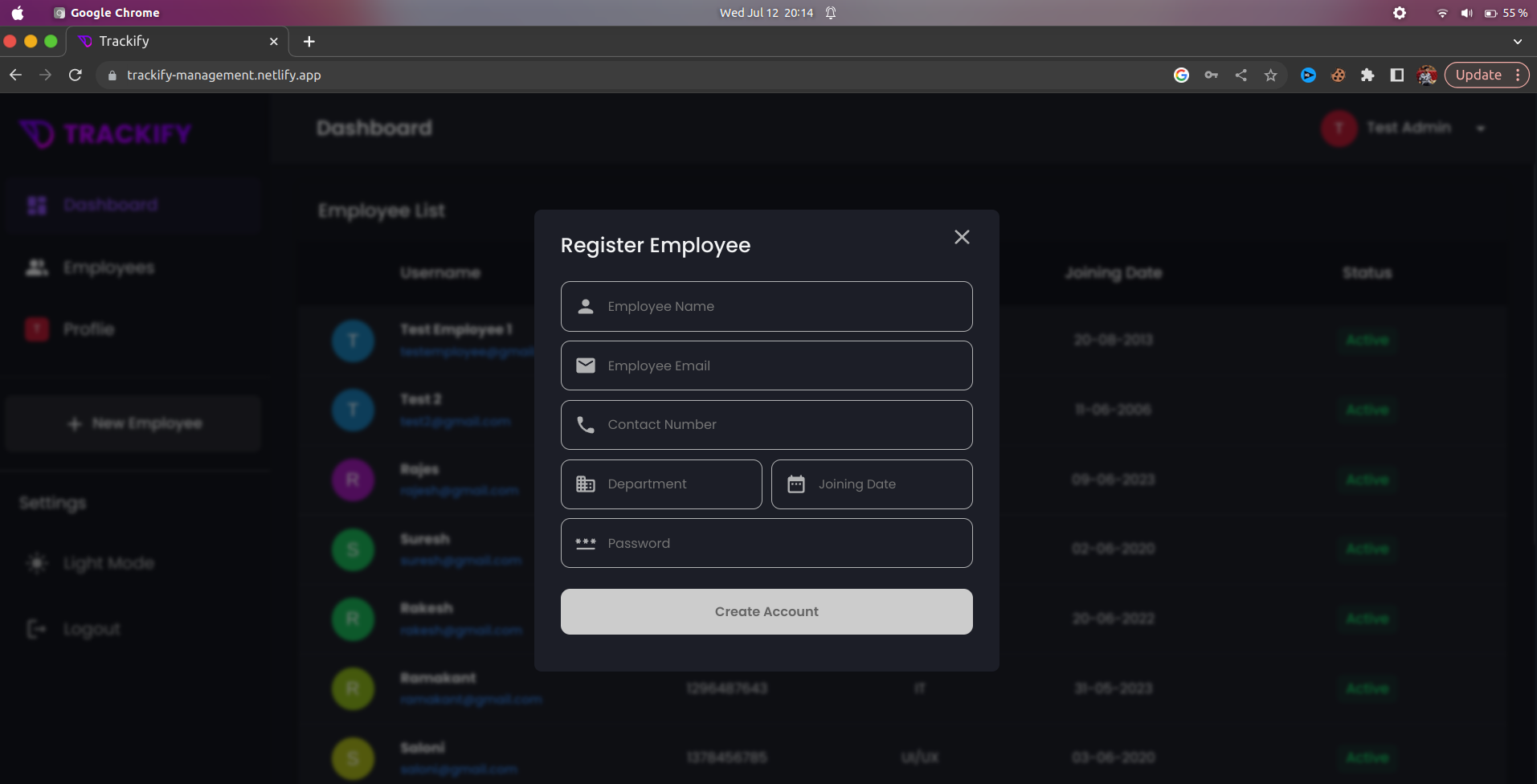Toggle Light Mode in settings

point(90,563)
